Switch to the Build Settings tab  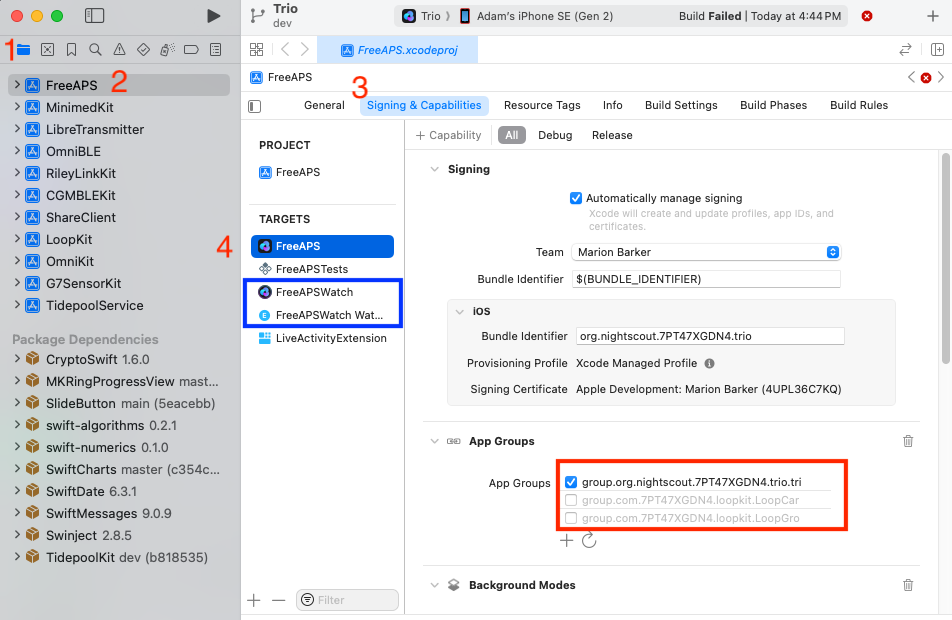pyautogui.click(x=681, y=105)
